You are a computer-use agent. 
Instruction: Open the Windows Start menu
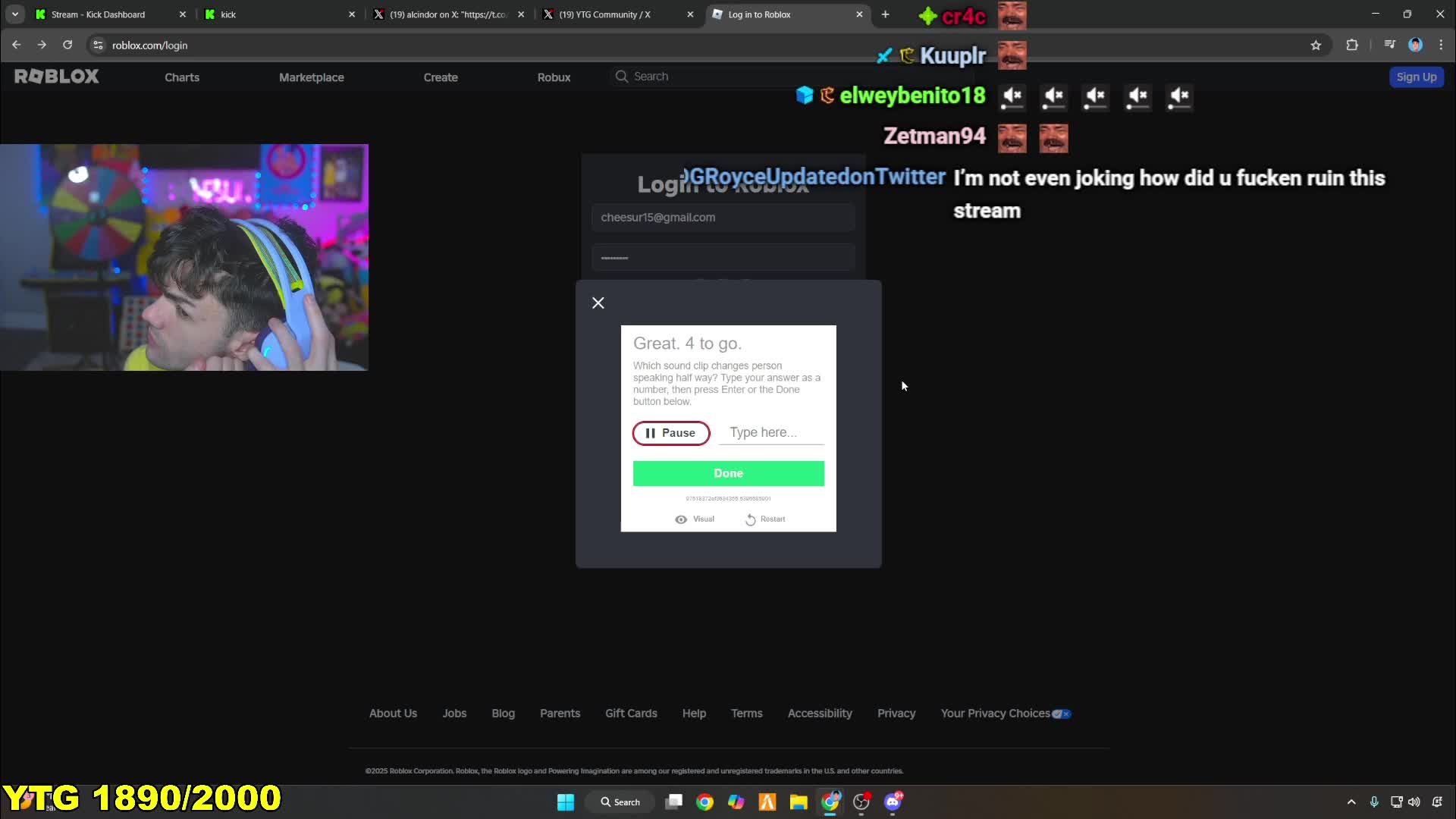click(x=566, y=802)
